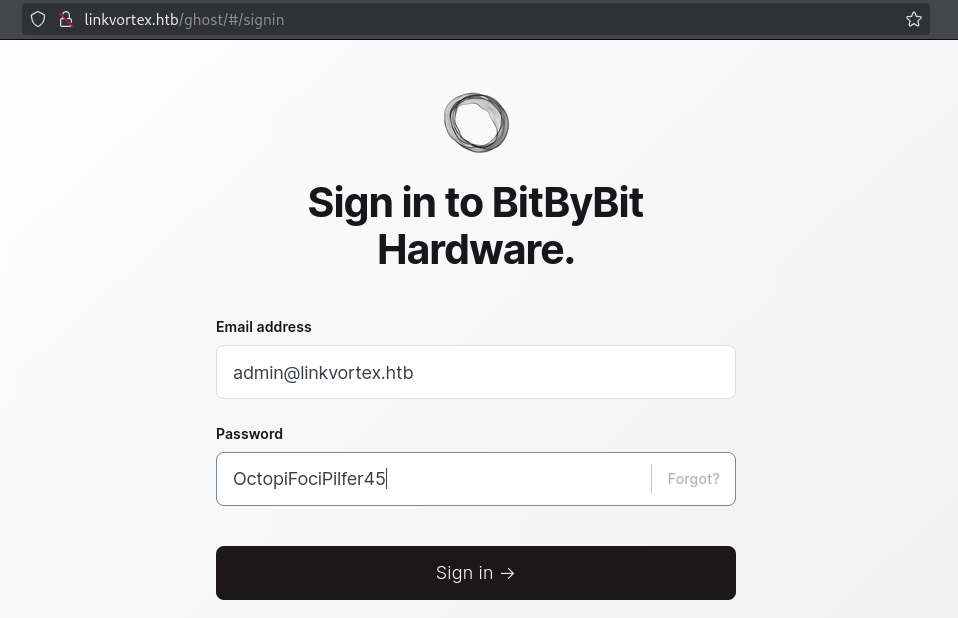Focus the Password input field
Image resolution: width=958 pixels, height=618 pixels.
434,479
